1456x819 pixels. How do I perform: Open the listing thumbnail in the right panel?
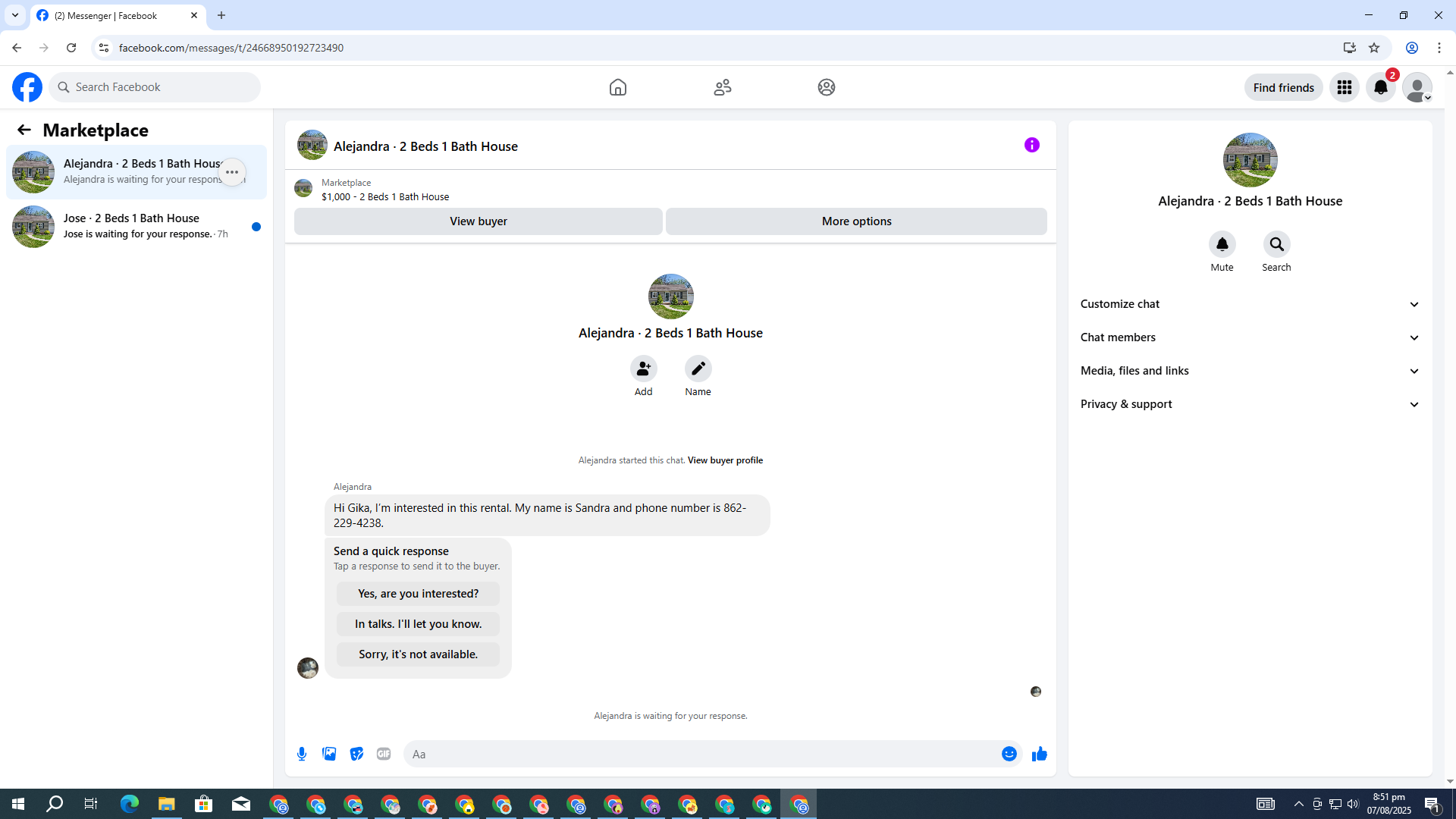coord(1250,160)
